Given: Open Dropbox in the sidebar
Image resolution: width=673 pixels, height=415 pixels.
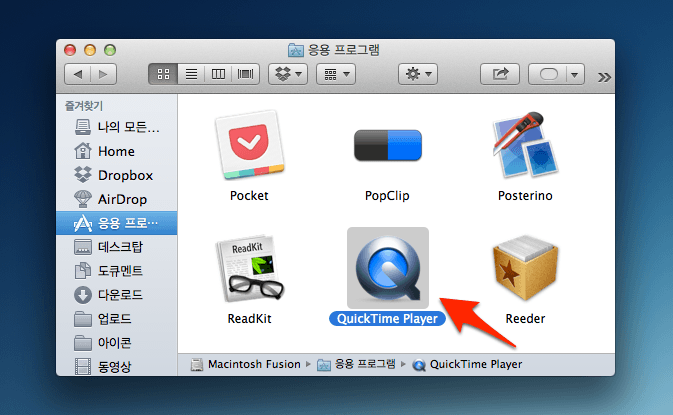Looking at the screenshot, I should (117, 175).
